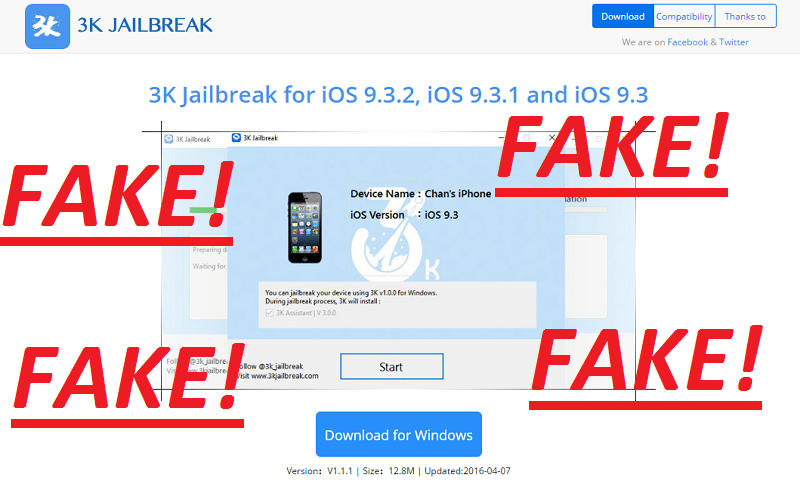800x484 pixels.
Task: Open the Thanks to tab
Action: 745,16
